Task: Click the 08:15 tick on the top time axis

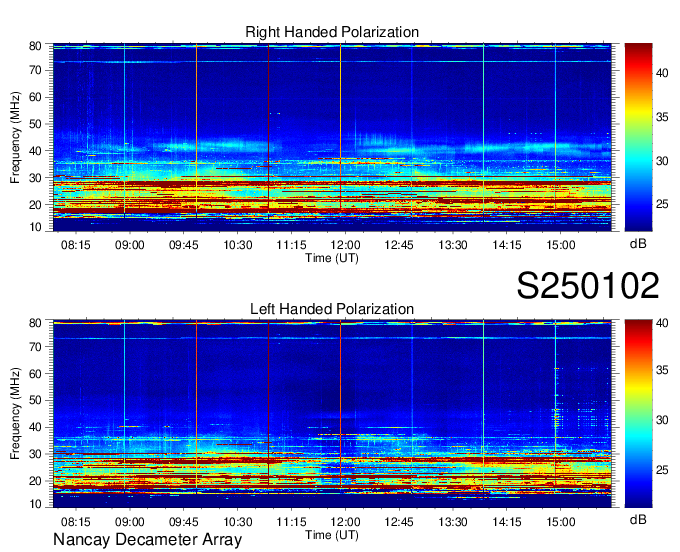Action: point(76,245)
